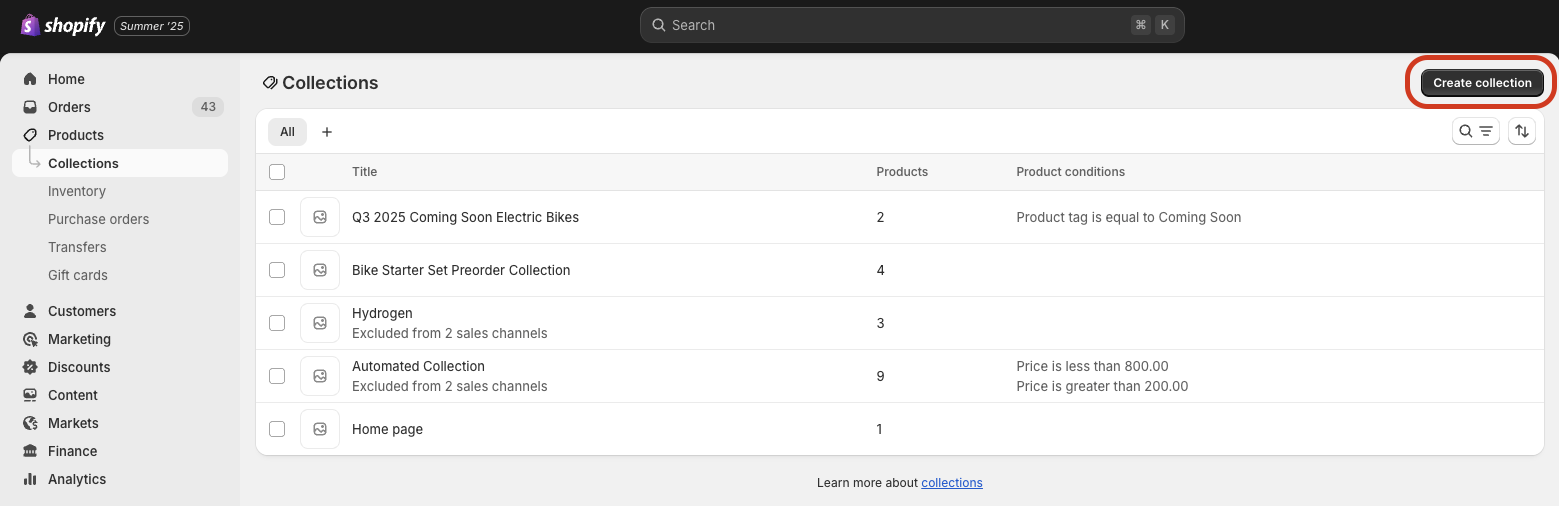Click the Products column header
Viewport: 1559px width, 506px height.
[x=902, y=172]
